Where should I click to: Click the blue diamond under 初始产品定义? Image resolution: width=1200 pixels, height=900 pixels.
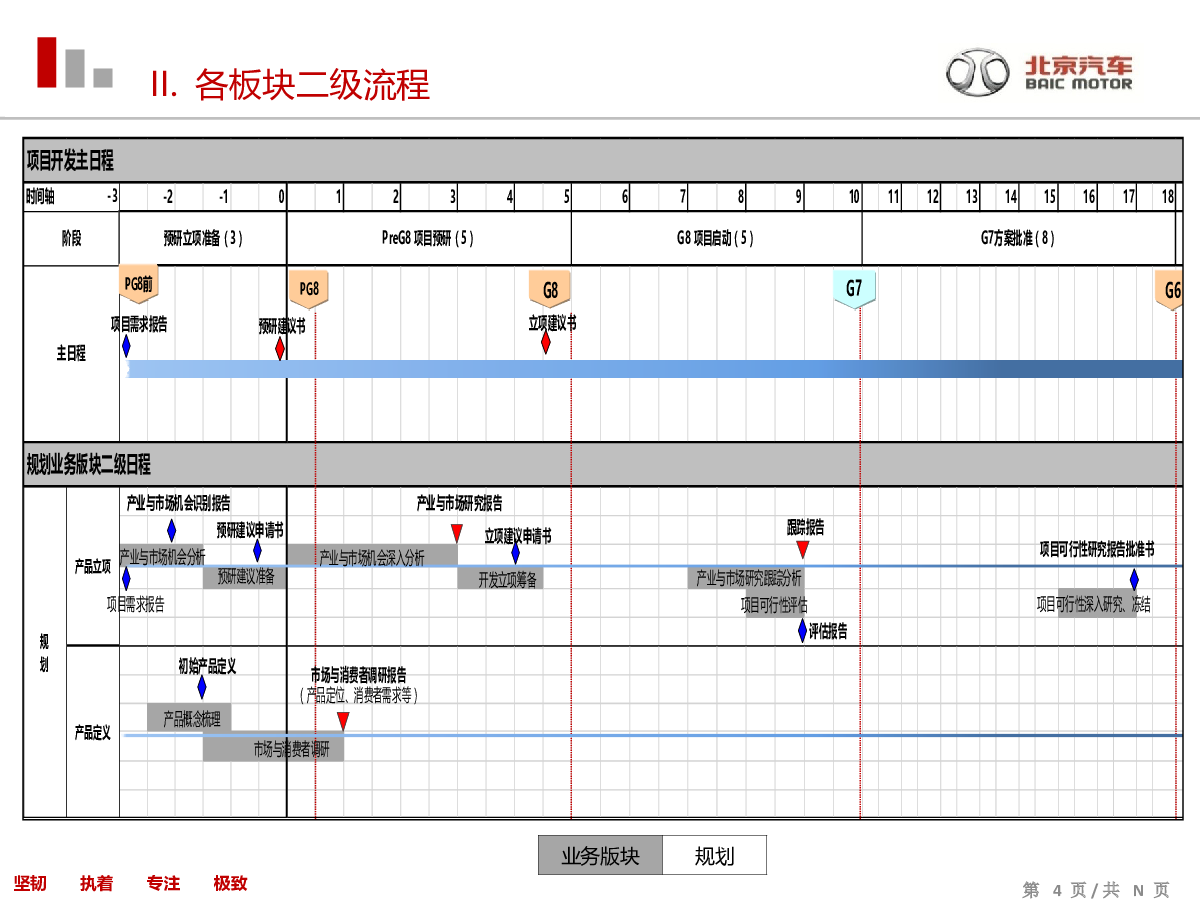[202, 687]
